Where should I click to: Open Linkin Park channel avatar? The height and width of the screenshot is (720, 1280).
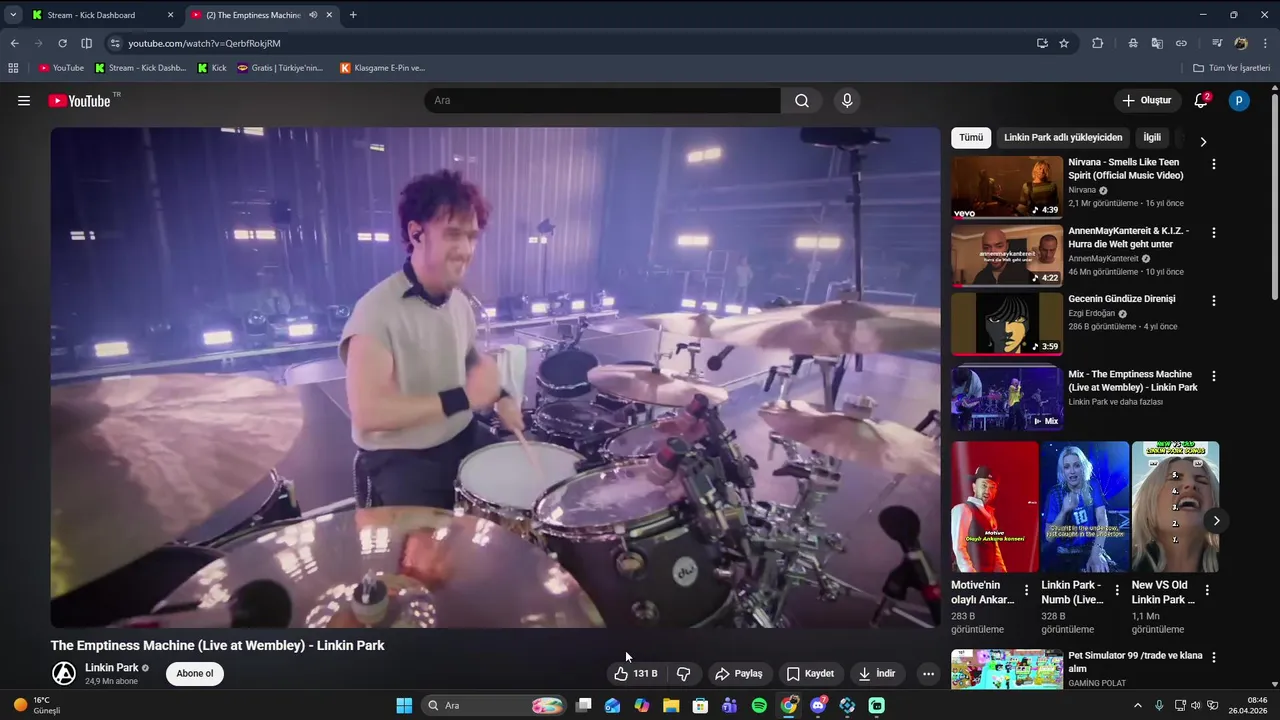coord(64,673)
